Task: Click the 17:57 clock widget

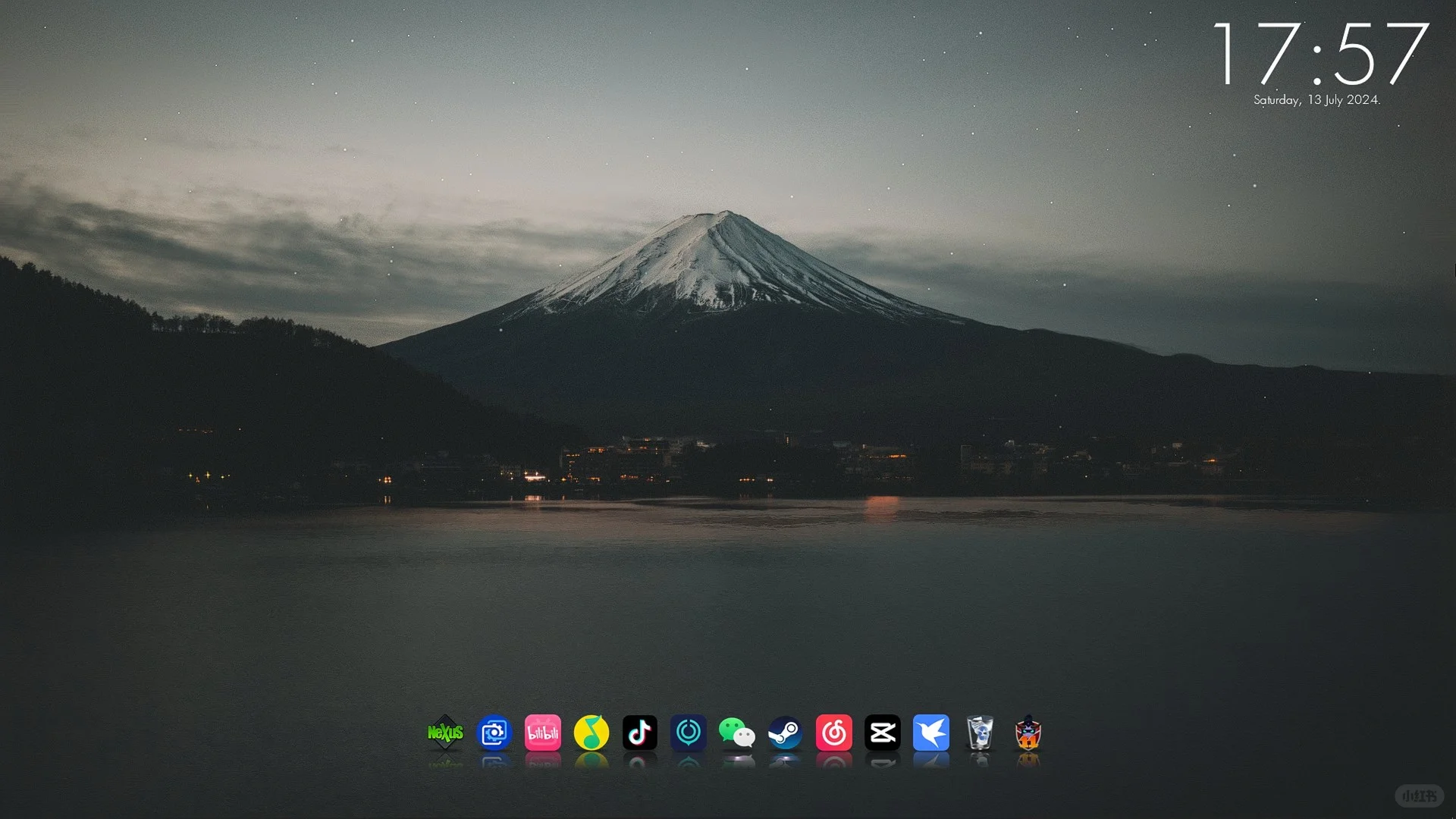Action: pyautogui.click(x=1320, y=53)
